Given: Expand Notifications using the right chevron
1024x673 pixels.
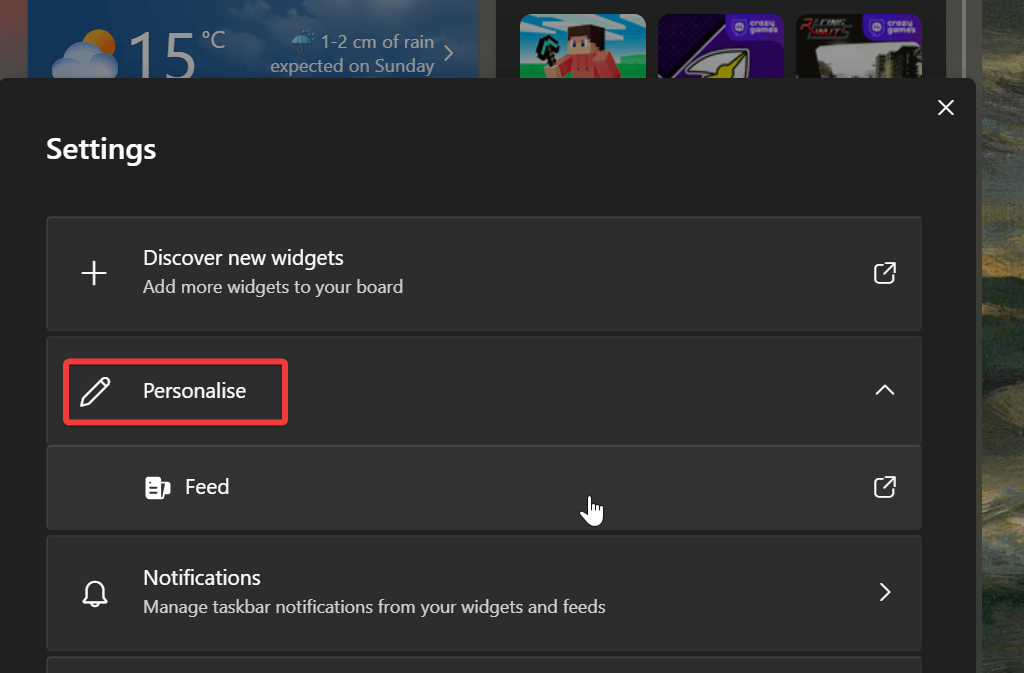Looking at the screenshot, I should [x=884, y=592].
